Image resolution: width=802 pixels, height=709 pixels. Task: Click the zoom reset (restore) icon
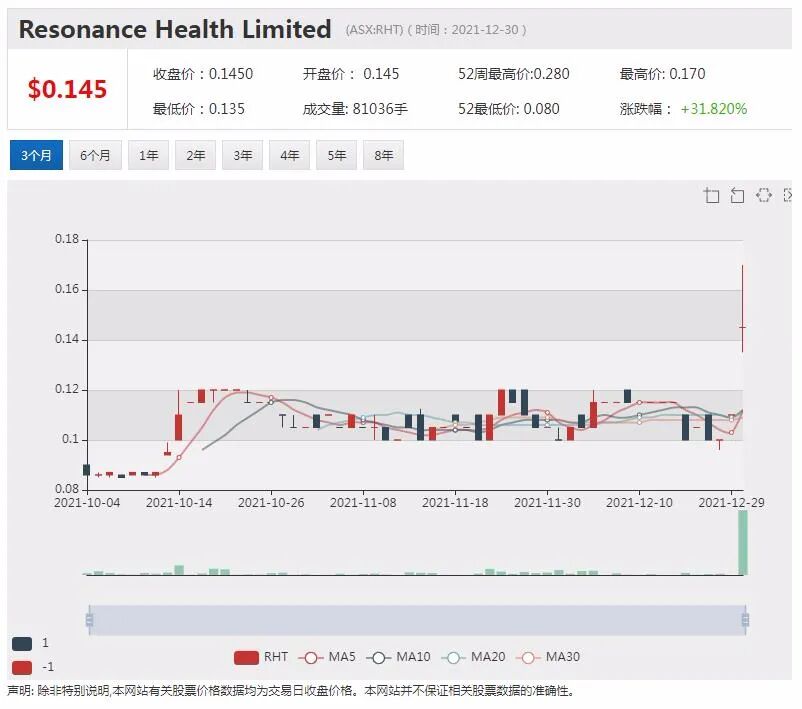click(x=737, y=195)
